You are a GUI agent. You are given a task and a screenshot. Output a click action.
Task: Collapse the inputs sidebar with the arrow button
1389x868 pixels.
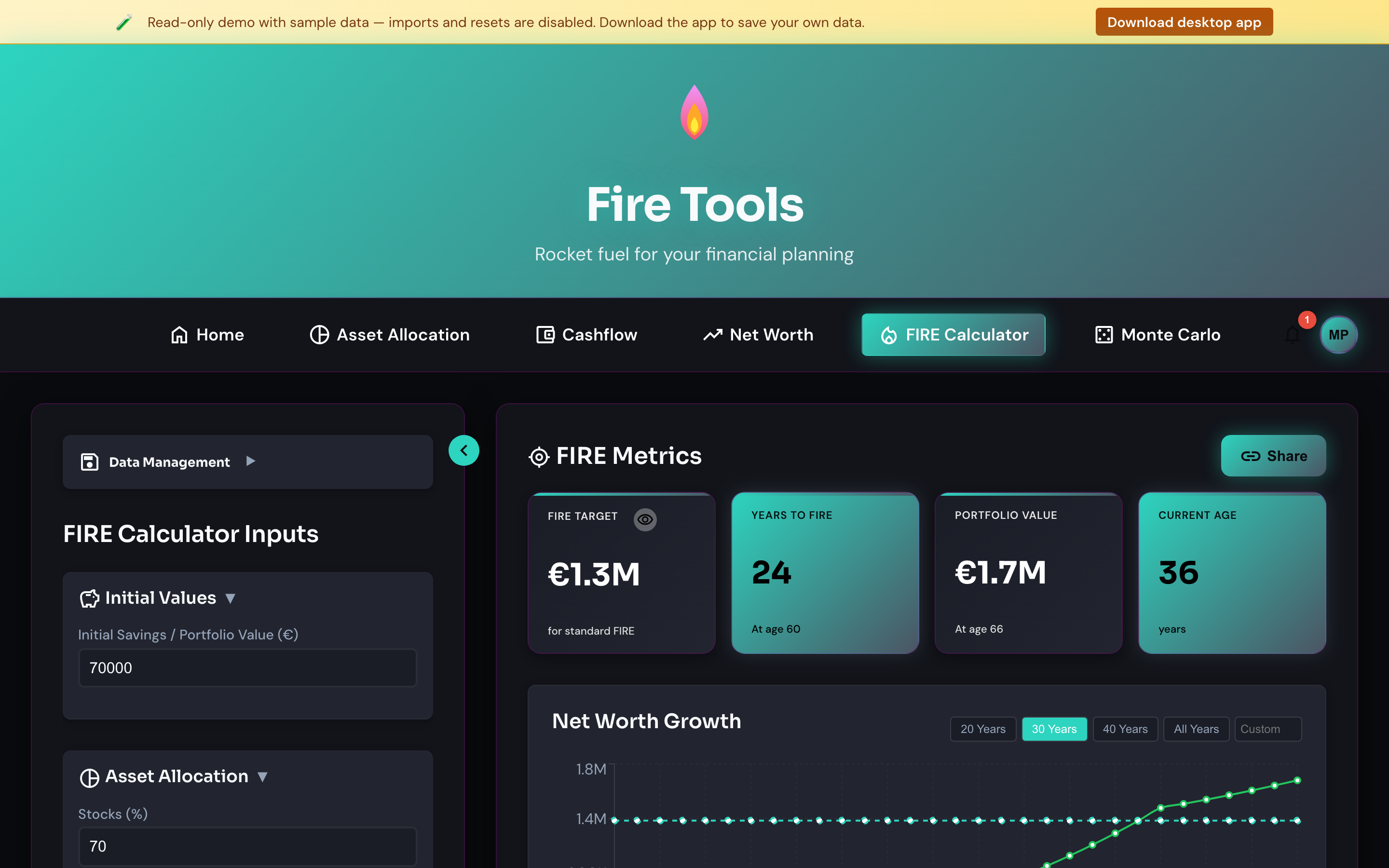(x=464, y=451)
